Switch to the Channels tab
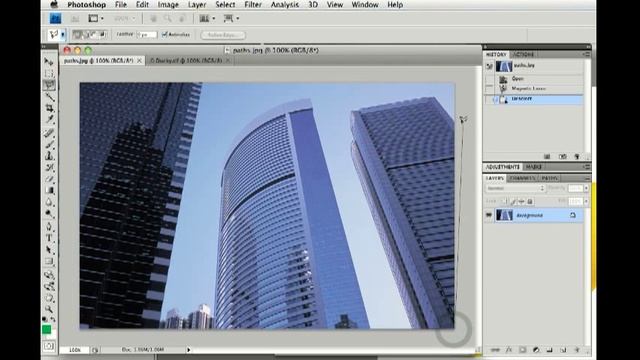640x360 pixels. click(x=522, y=178)
